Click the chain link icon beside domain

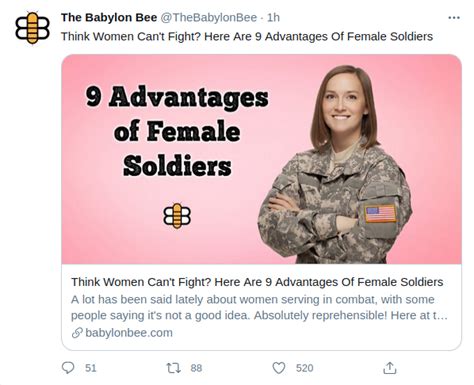point(77,333)
